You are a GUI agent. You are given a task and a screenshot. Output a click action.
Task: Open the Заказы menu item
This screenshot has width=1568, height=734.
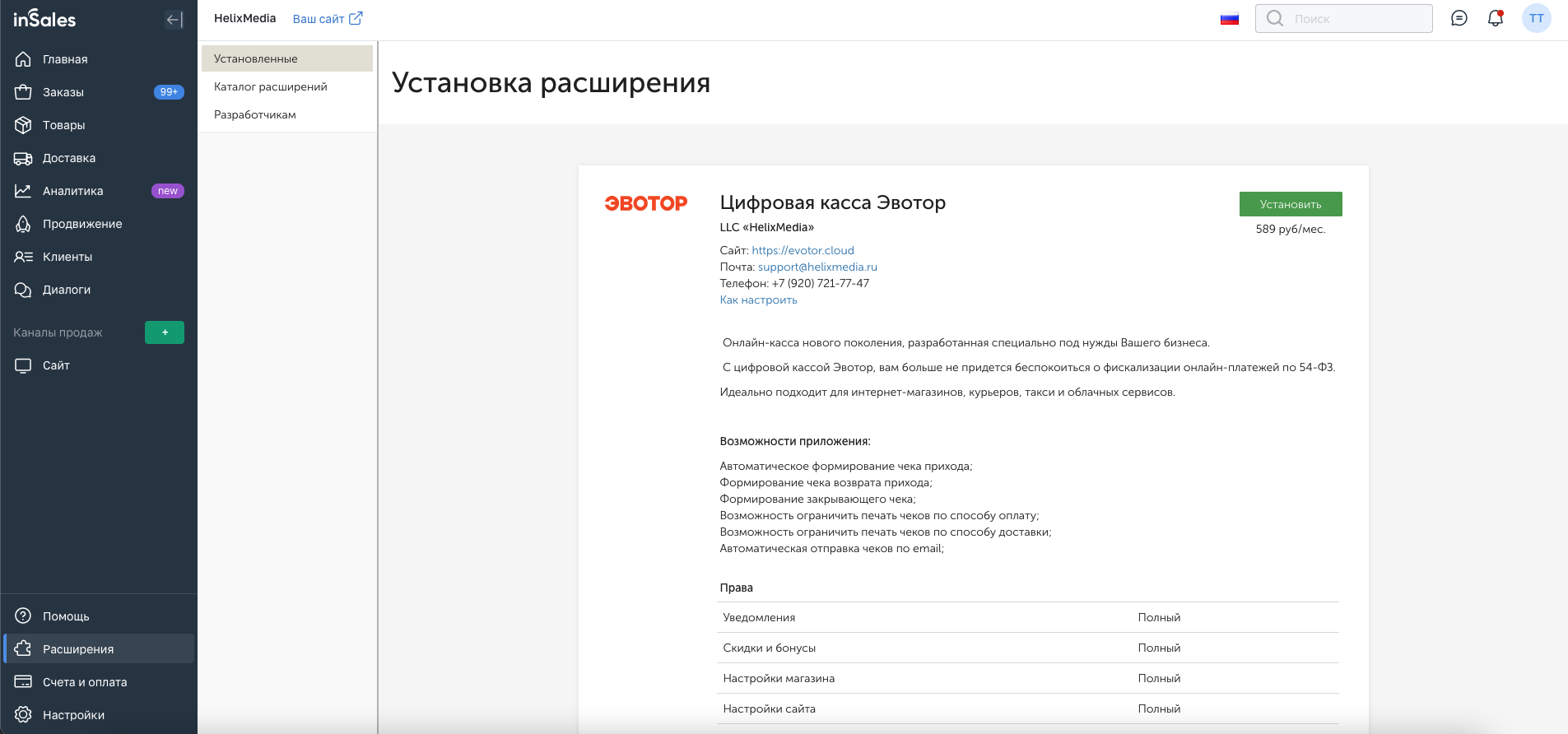pyautogui.click(x=99, y=92)
